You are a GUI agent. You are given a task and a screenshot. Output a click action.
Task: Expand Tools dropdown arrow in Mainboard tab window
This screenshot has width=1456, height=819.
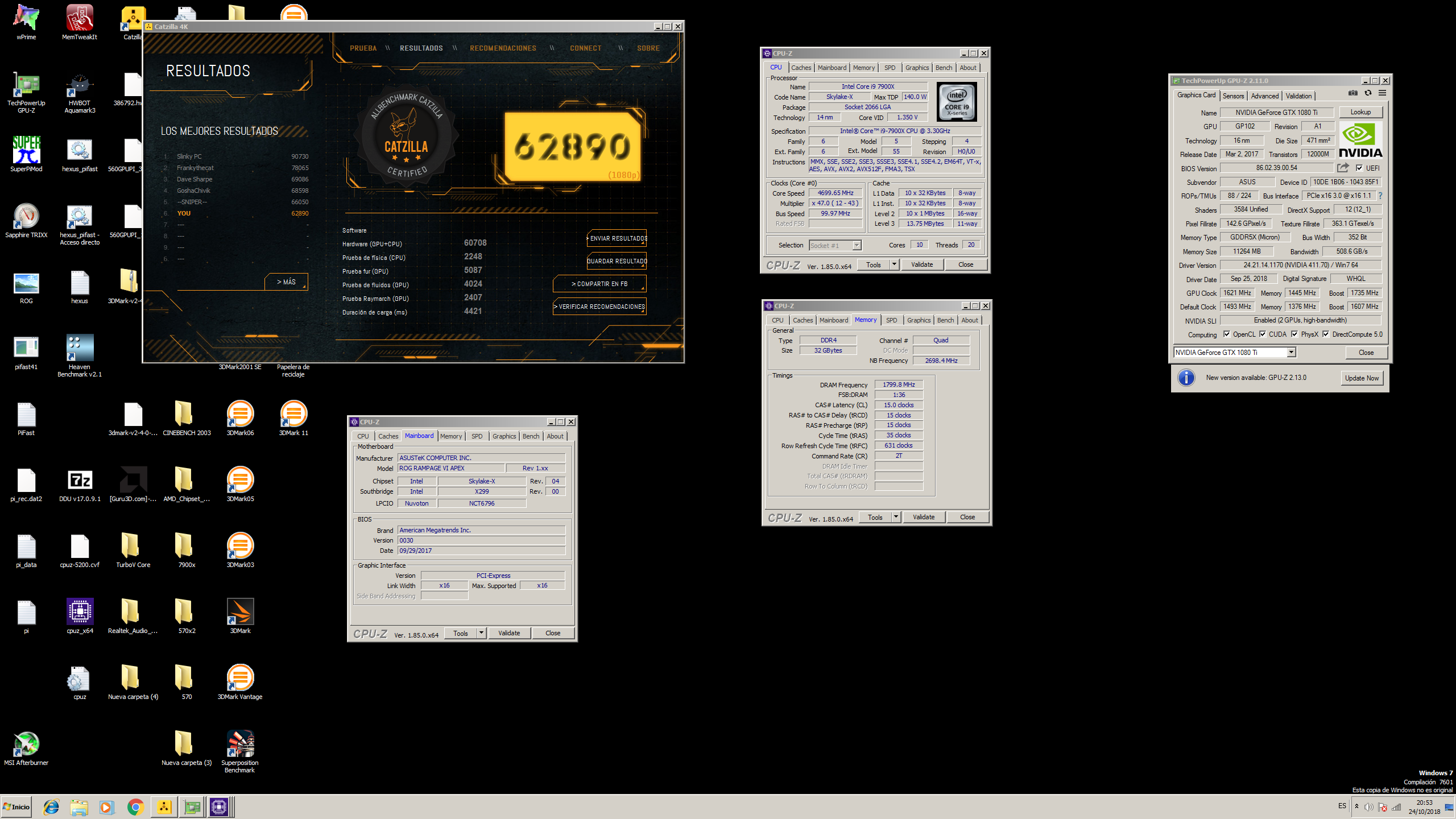point(481,633)
